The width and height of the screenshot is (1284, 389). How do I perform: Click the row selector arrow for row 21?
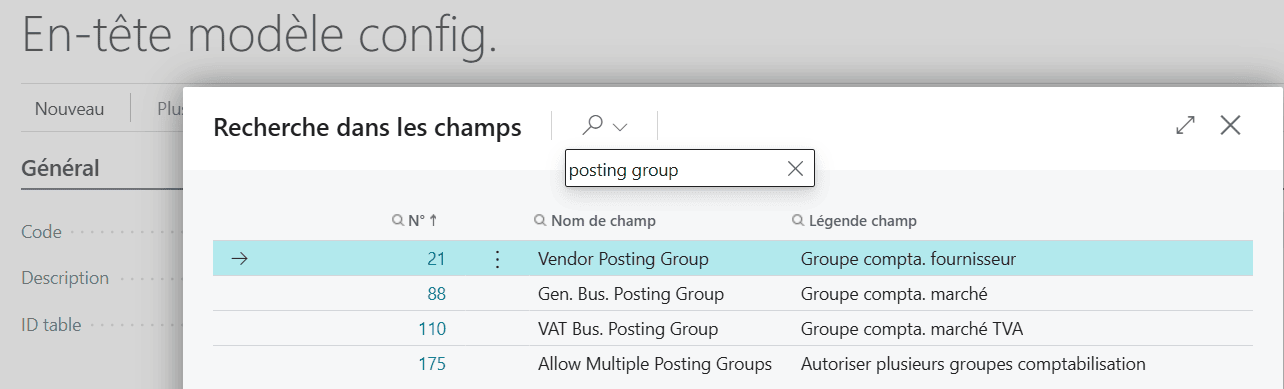(239, 259)
